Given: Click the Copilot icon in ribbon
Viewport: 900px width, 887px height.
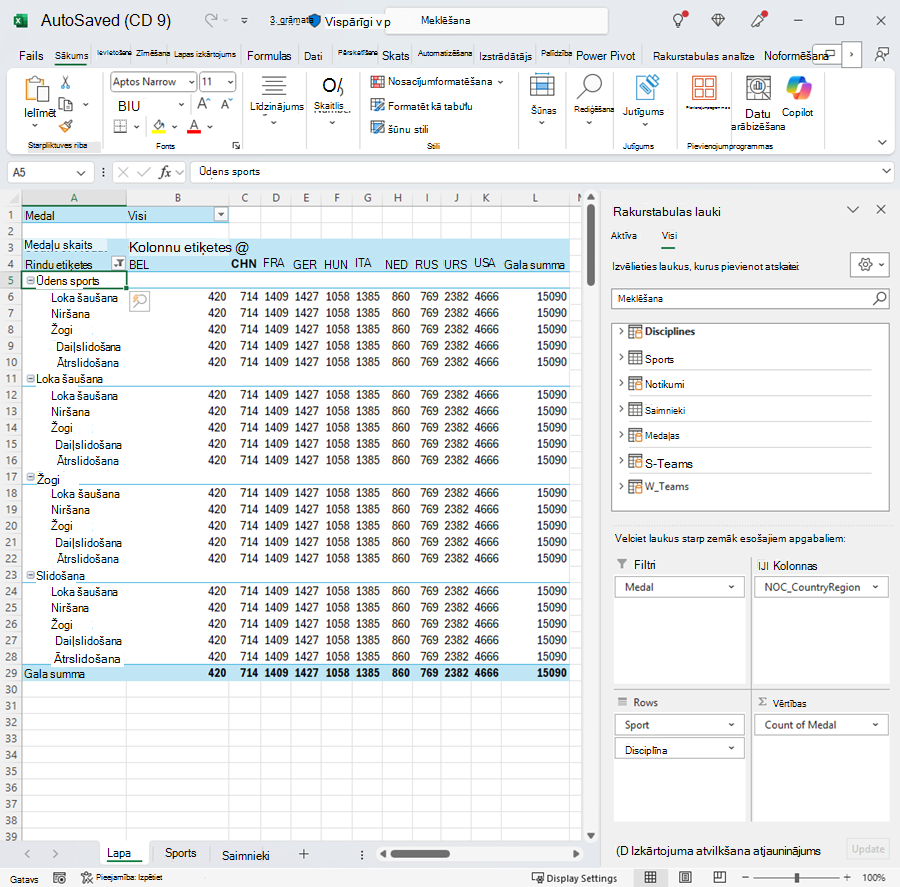Looking at the screenshot, I should coord(798,88).
